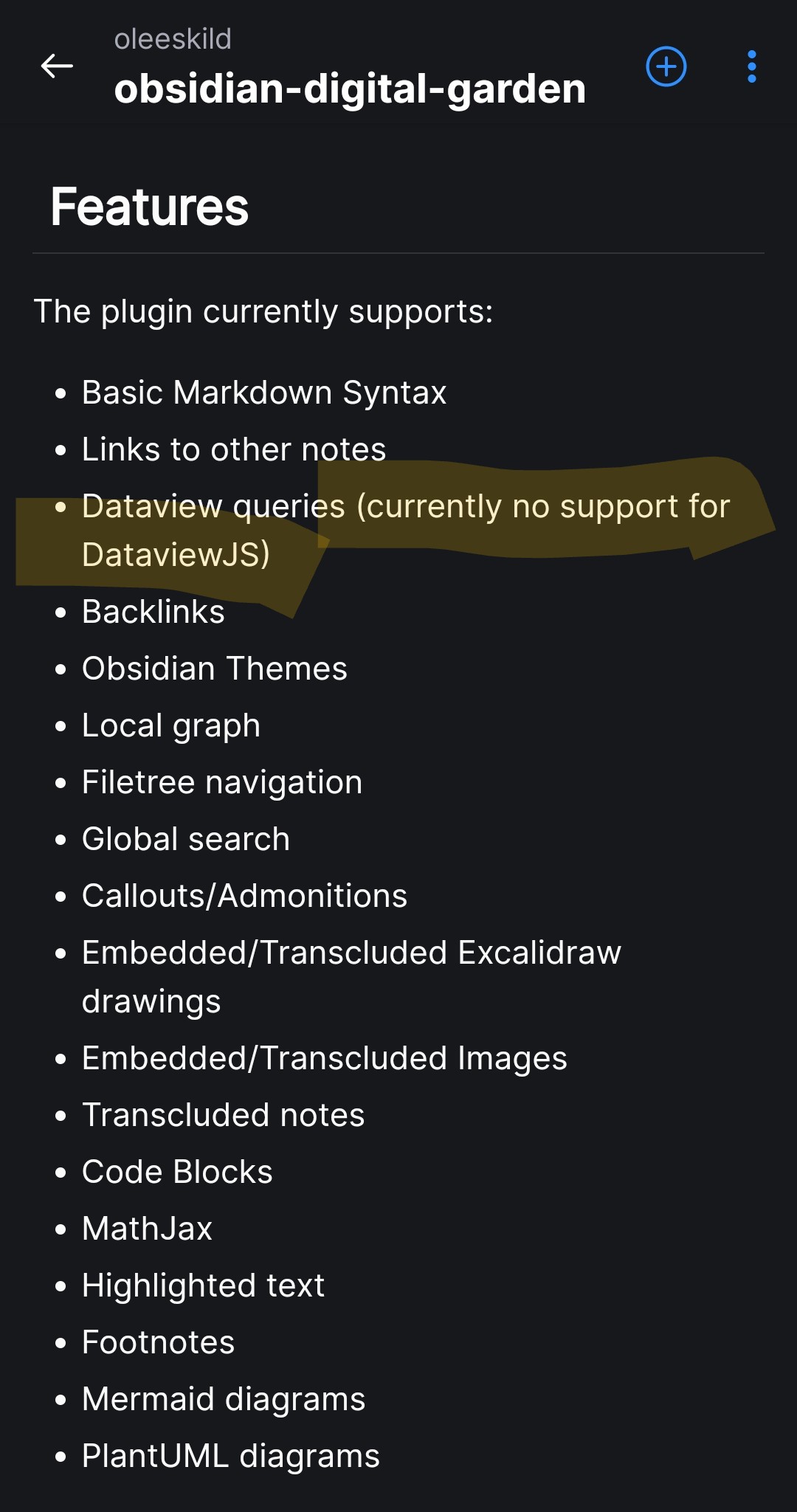Viewport: 797px width, 1512px height.
Task: Tap the back arrow to leave the README
Action: 55,67
